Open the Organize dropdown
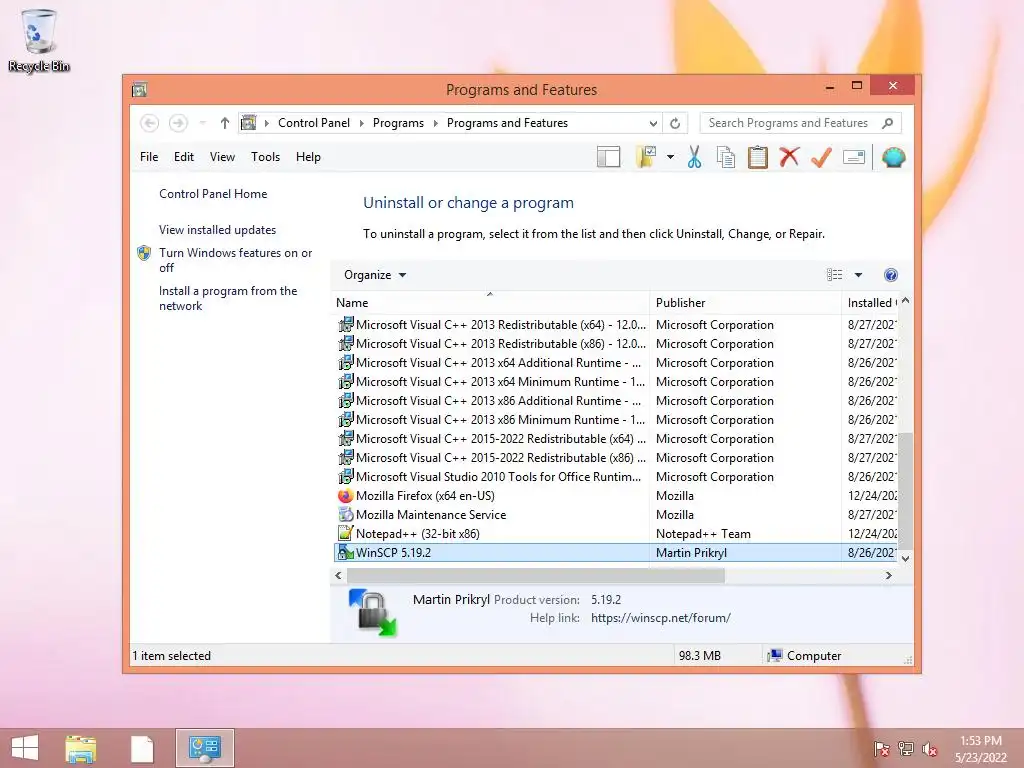The image size is (1024, 768). (375, 275)
